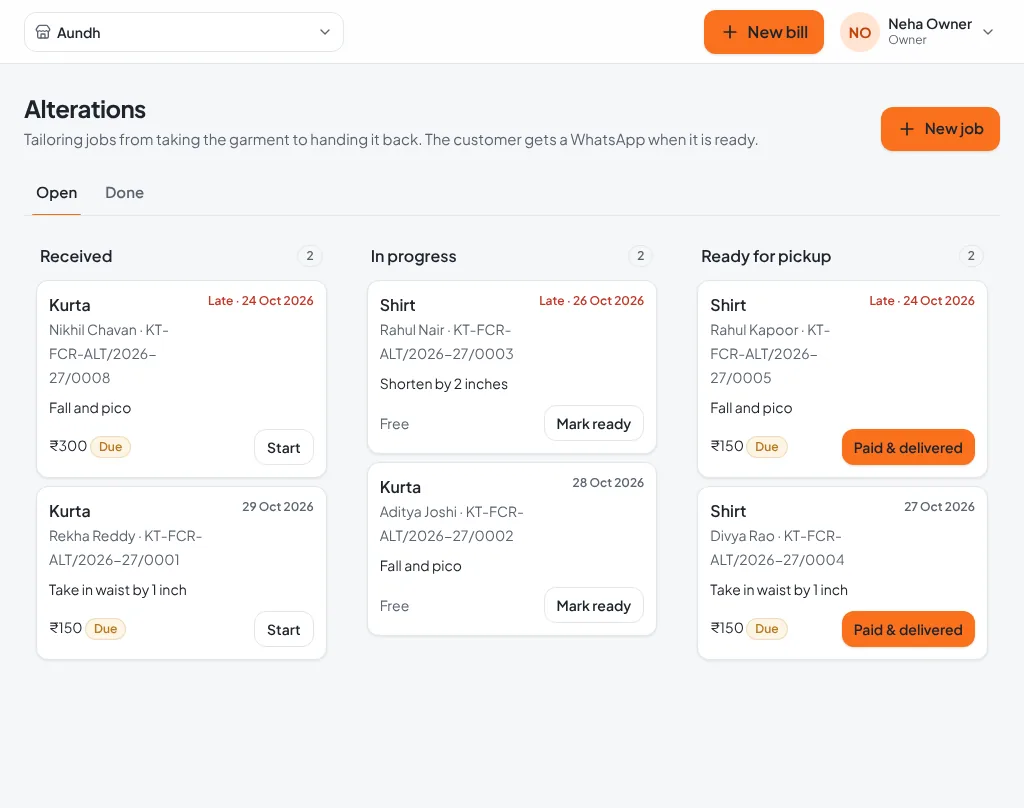
Task: Switch to the Open tab
Action: click(57, 193)
